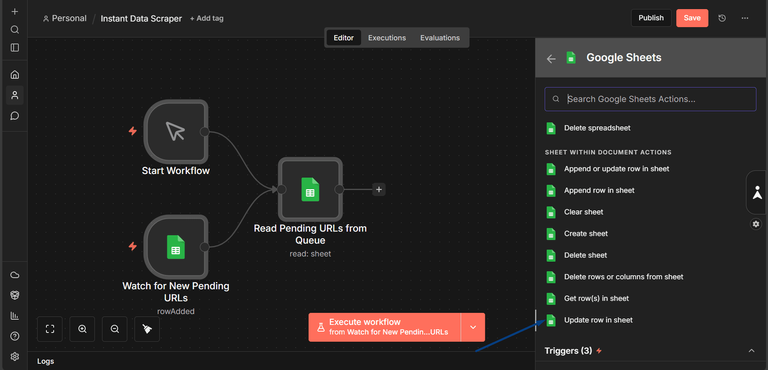Go to Home via the house icon
This screenshot has width=768, height=370.
[x=15, y=74]
